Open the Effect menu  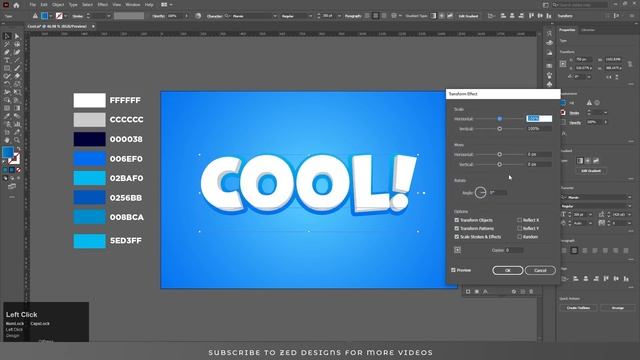[x=102, y=5]
